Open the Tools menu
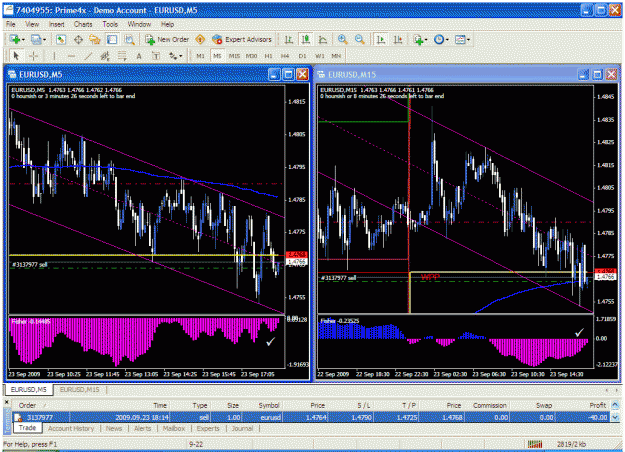The height and width of the screenshot is (452, 625). pos(110,24)
